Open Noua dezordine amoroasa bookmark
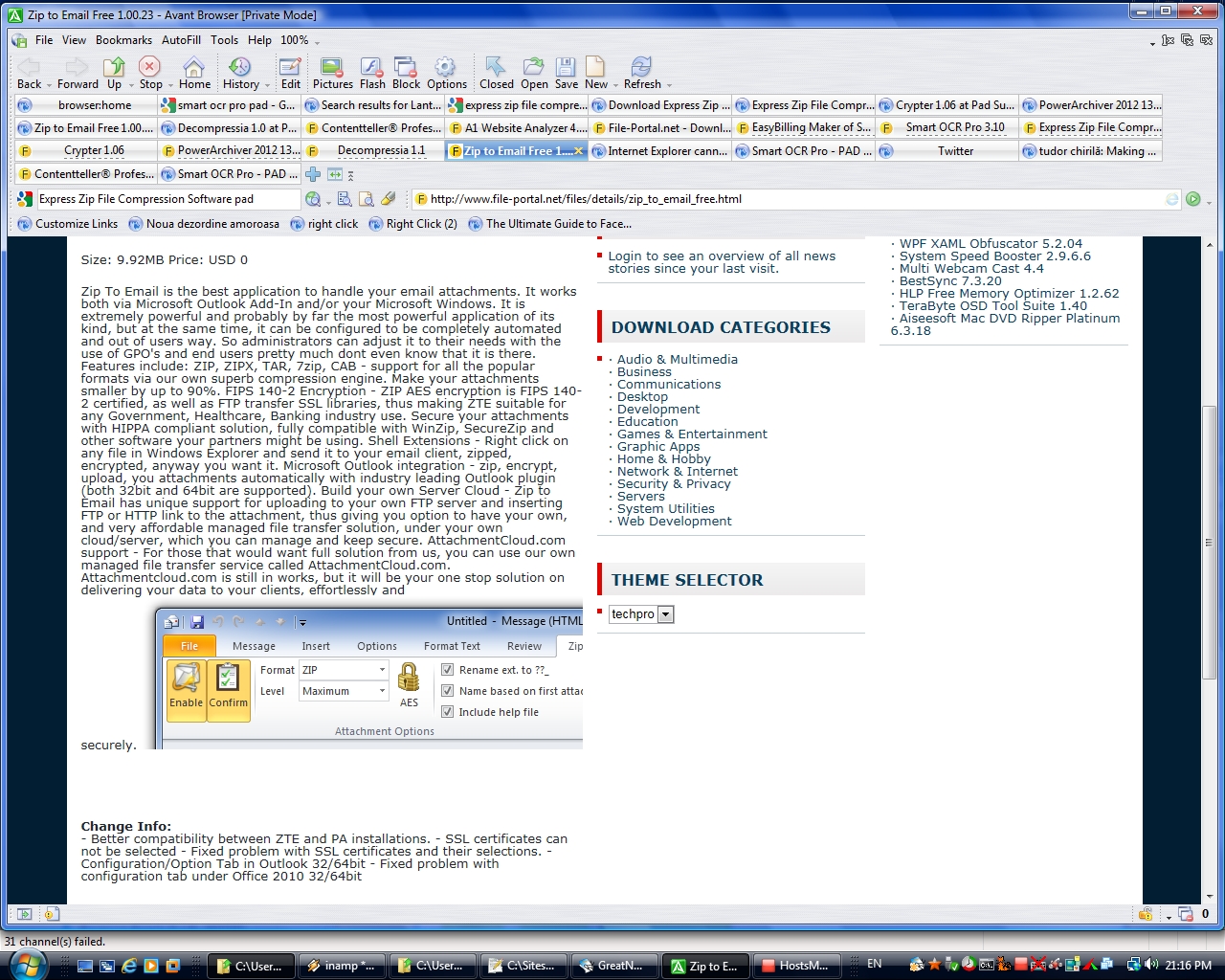Screen dimensions: 1225x980 coord(203,224)
